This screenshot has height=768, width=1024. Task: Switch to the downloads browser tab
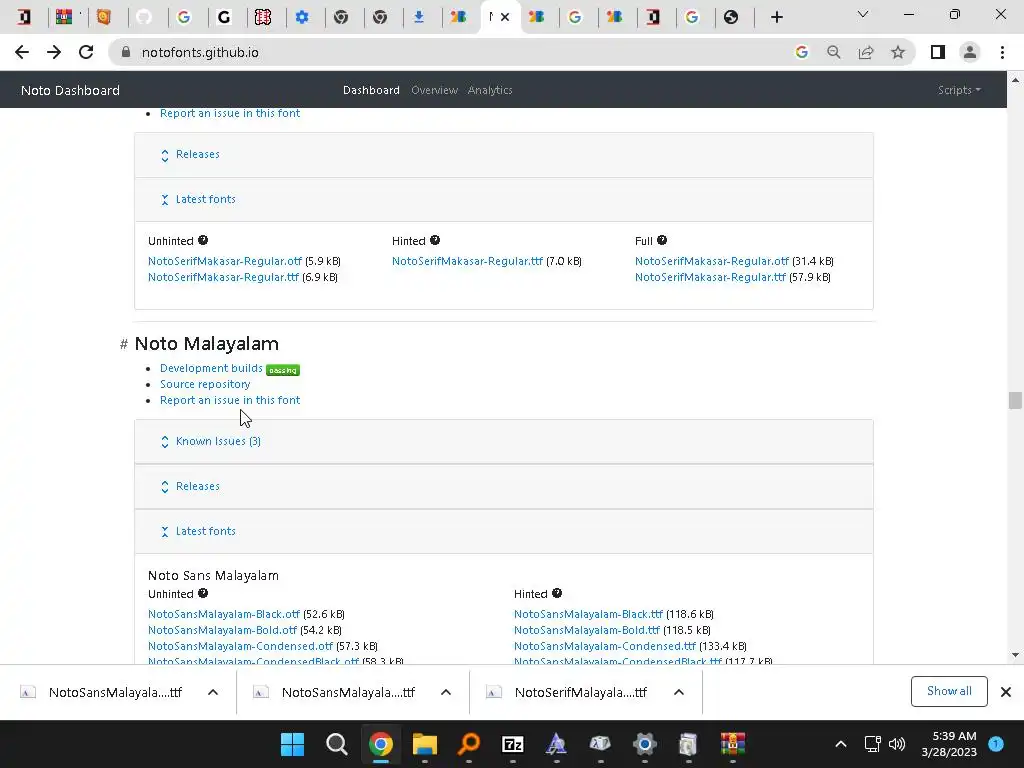[x=419, y=17]
